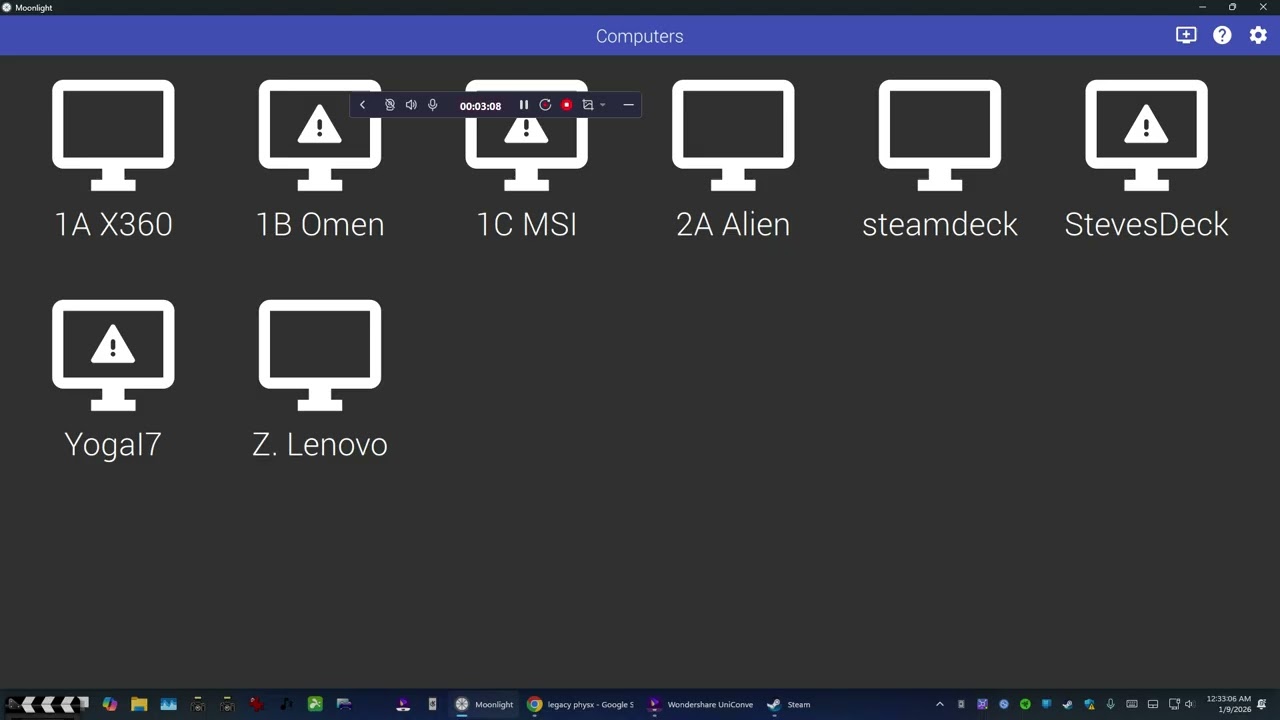Image resolution: width=1280 pixels, height=720 pixels.
Task: Collapse recorder toolbar with back chevron
Action: (x=362, y=105)
